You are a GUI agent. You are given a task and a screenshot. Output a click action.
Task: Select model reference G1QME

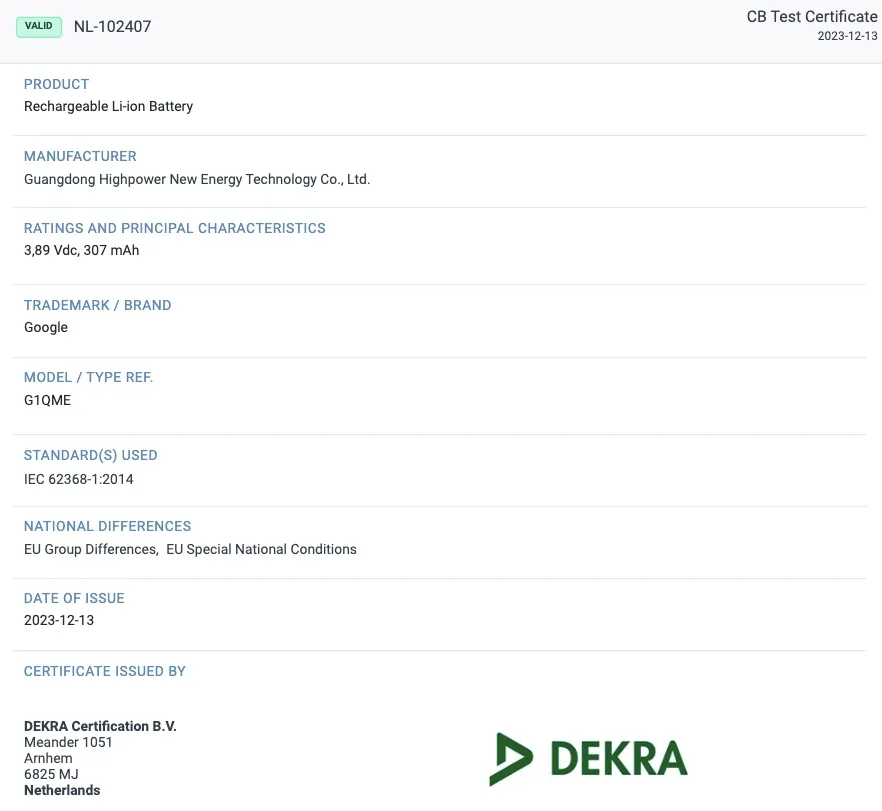[x=47, y=400]
